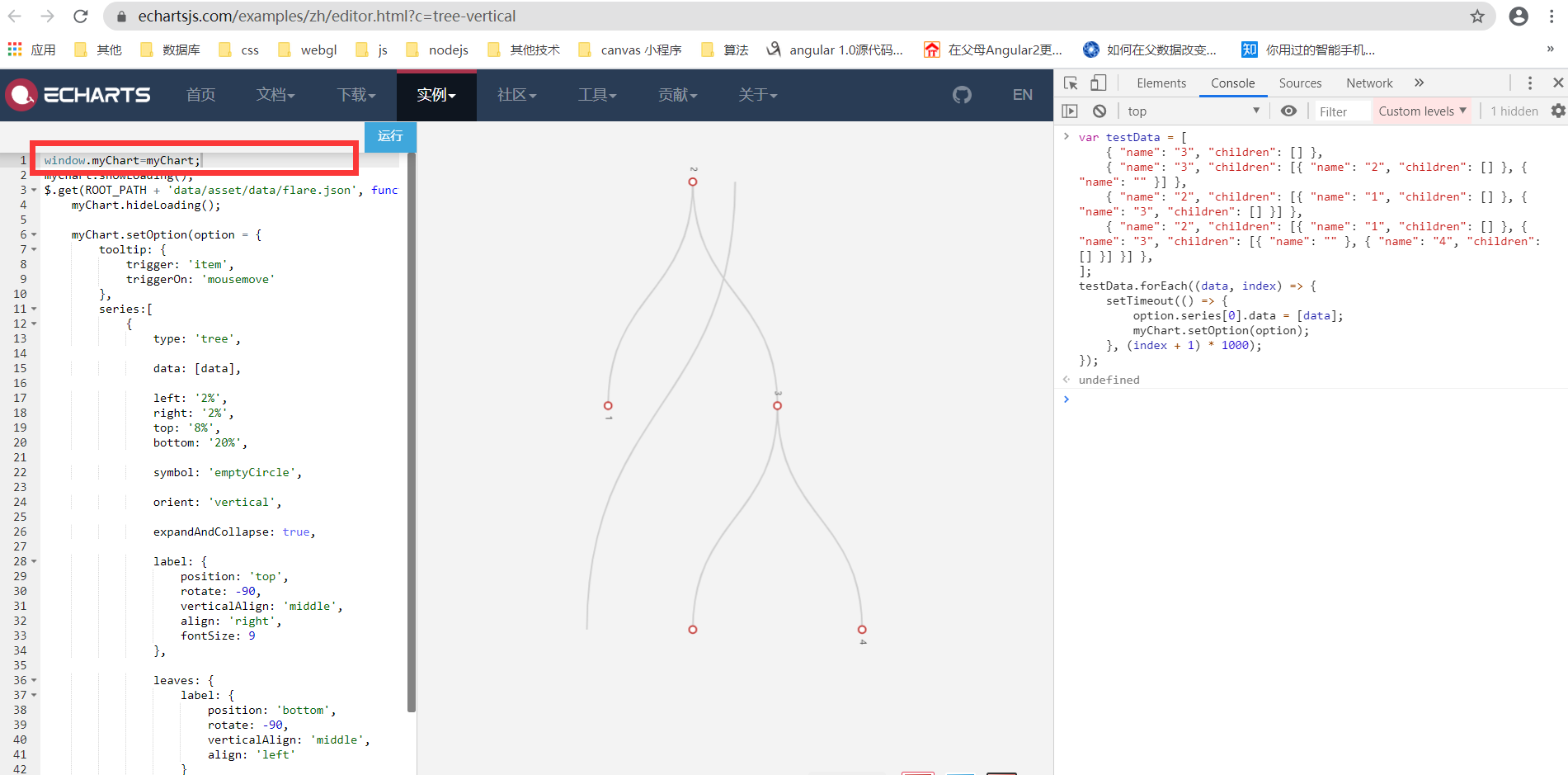This screenshot has height=775, width=1568.
Task: Open Custom levels dropdown
Action: [1422, 111]
